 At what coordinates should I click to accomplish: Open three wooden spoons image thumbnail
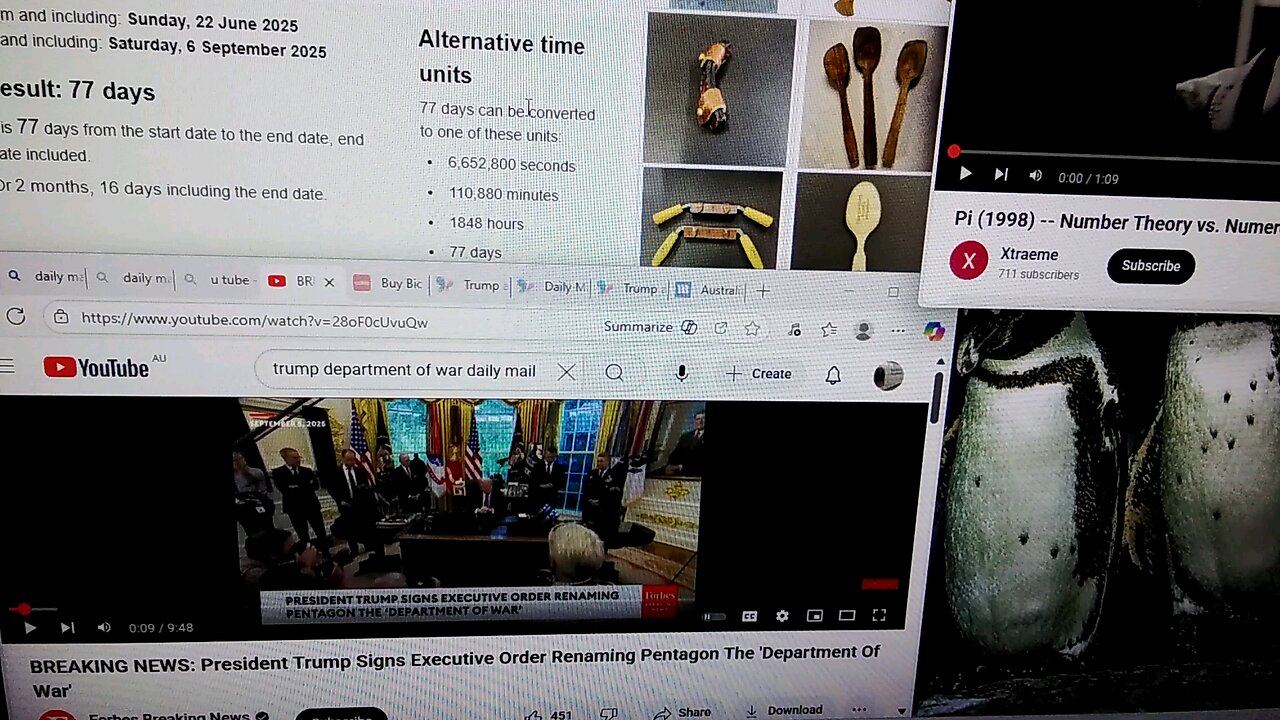pyautogui.click(x=869, y=93)
